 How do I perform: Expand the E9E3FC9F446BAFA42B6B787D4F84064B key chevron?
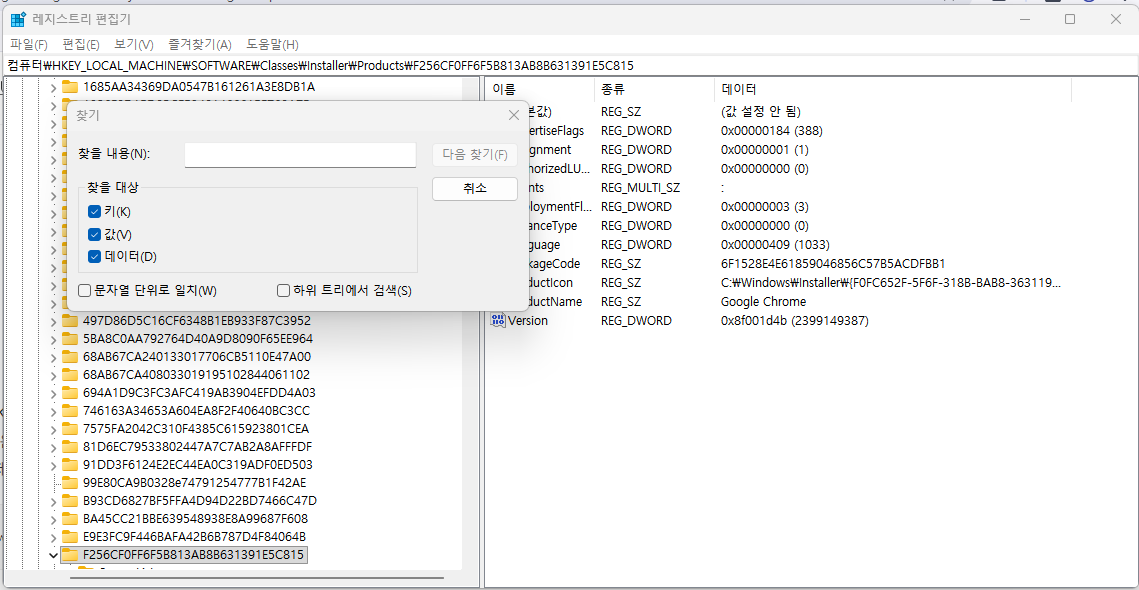coord(53,537)
